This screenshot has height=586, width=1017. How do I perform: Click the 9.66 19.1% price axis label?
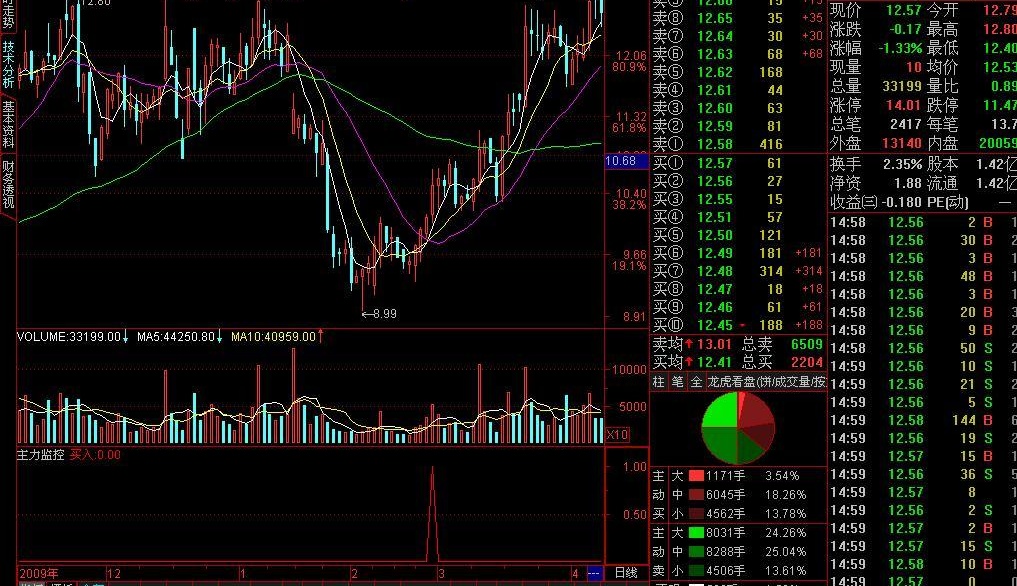(x=630, y=260)
